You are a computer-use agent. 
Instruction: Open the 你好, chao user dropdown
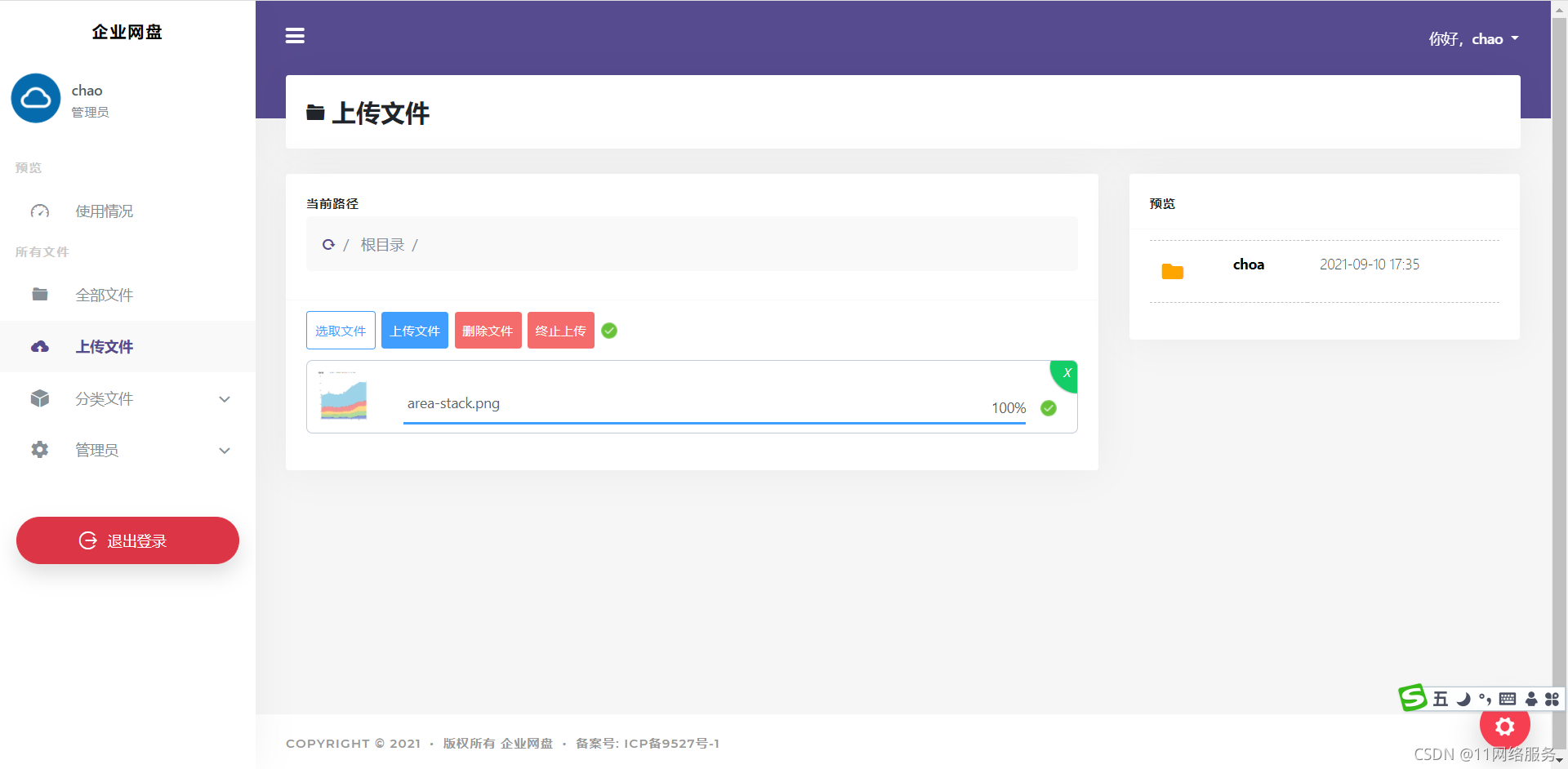pyautogui.click(x=1473, y=39)
